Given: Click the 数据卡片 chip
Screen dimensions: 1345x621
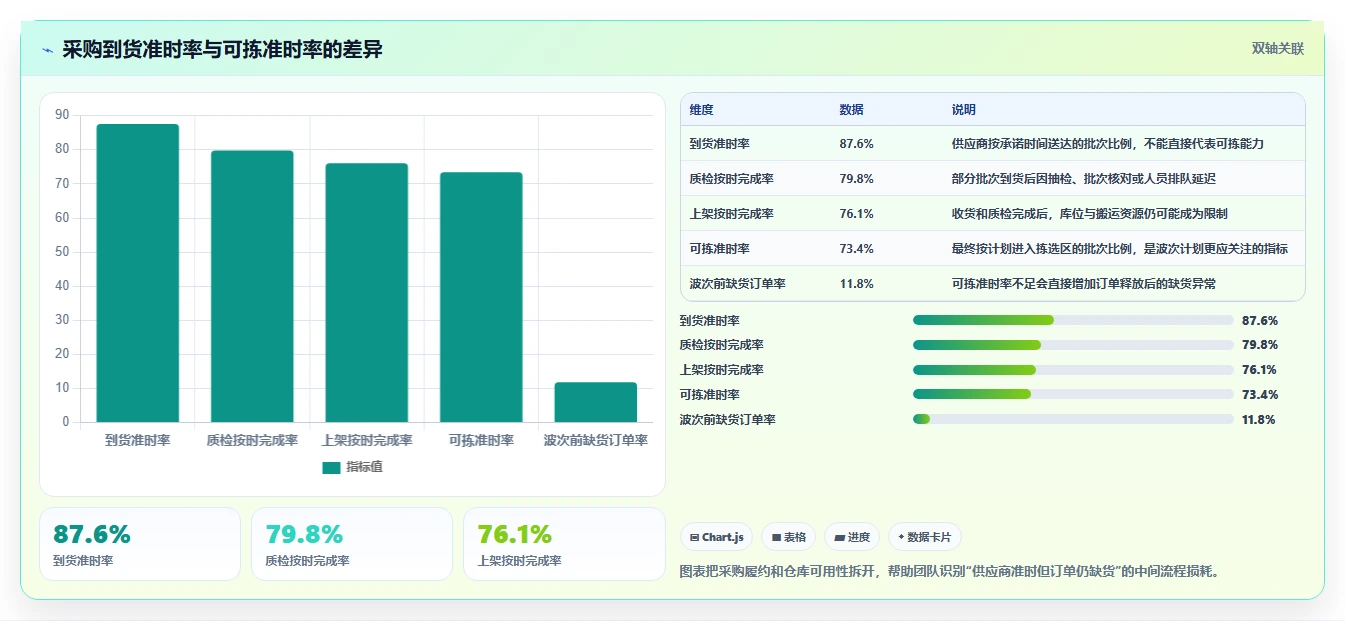Looking at the screenshot, I should coord(925,537).
